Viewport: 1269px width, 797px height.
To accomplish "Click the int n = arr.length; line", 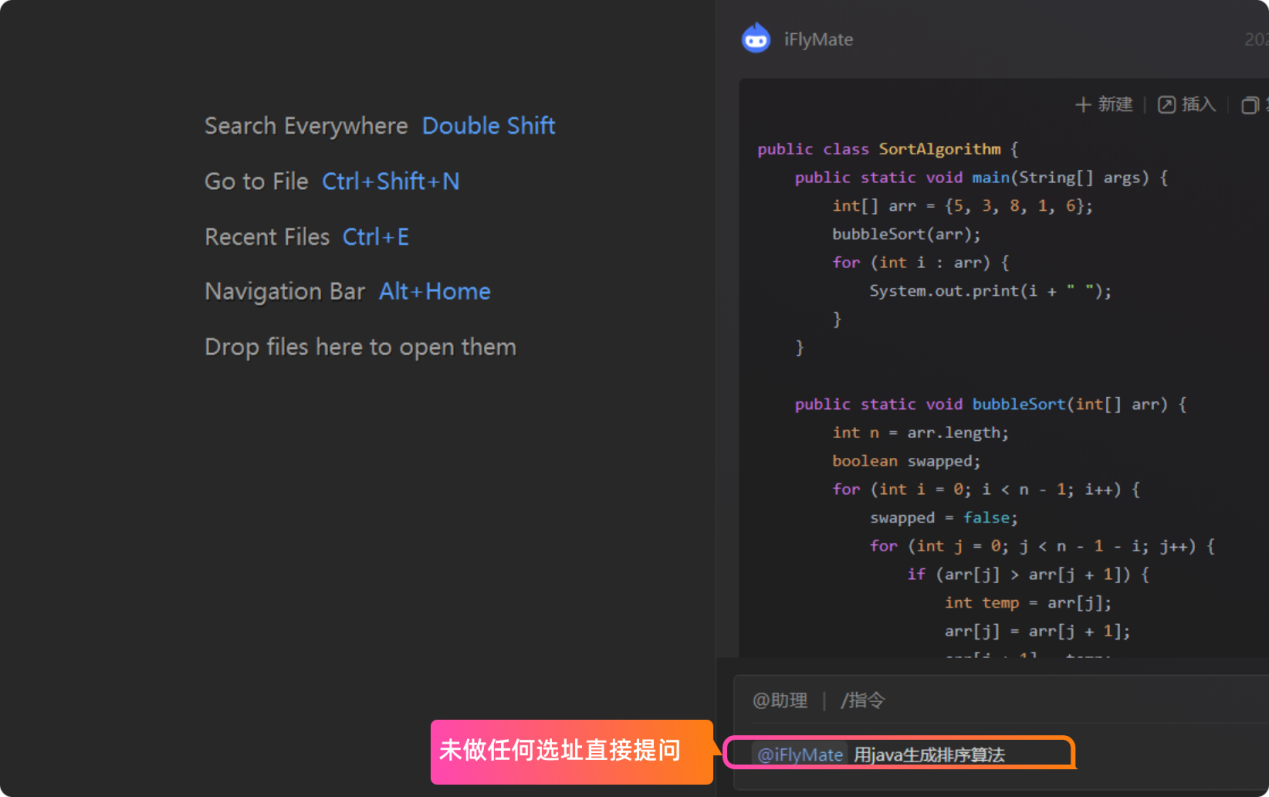I will click(x=921, y=432).
